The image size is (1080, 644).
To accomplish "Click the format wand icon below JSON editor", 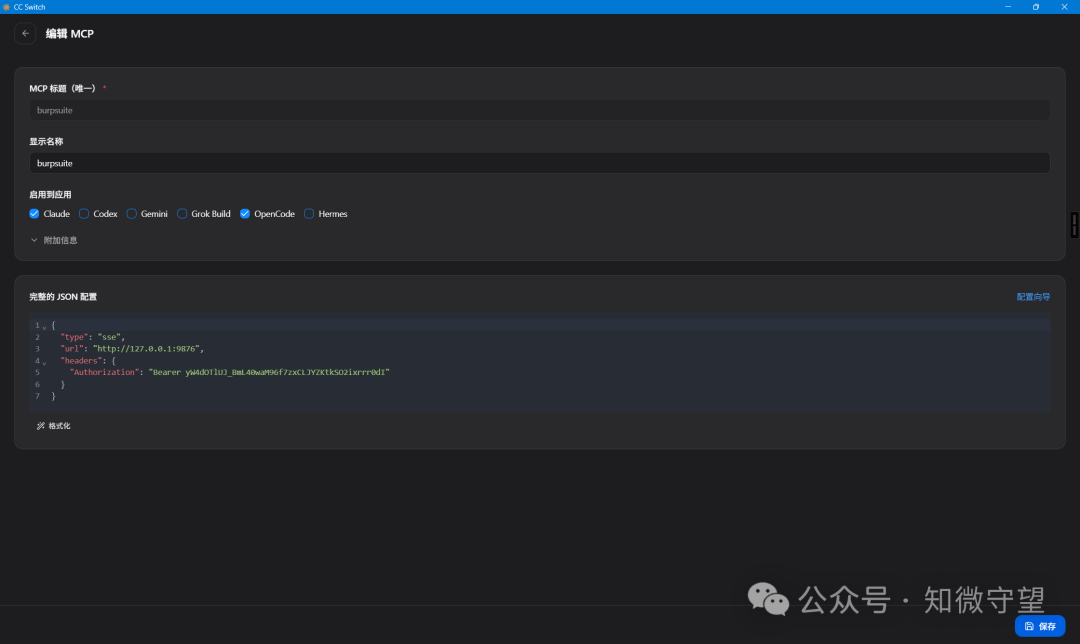I will tap(41, 426).
